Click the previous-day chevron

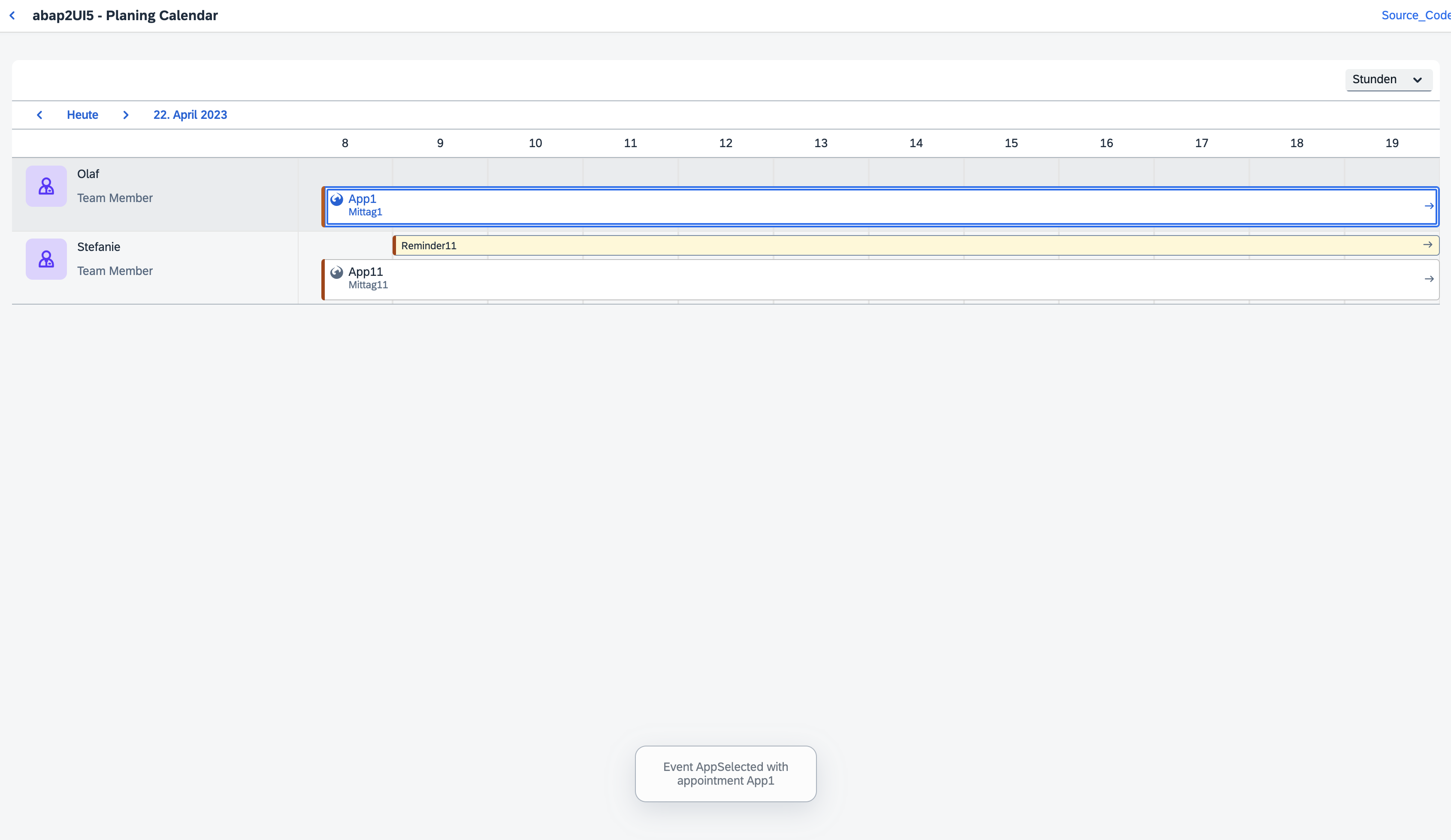tap(39, 115)
